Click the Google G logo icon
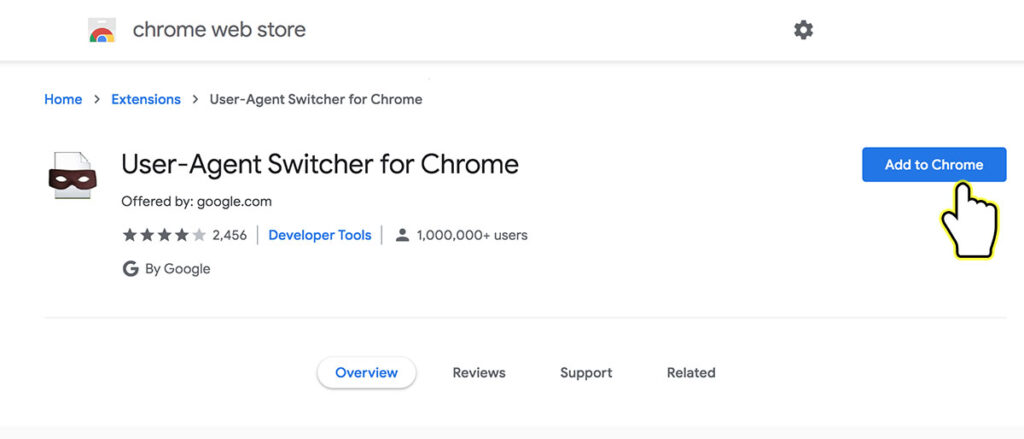Image resolution: width=1024 pixels, height=439 pixels. pyautogui.click(x=131, y=268)
